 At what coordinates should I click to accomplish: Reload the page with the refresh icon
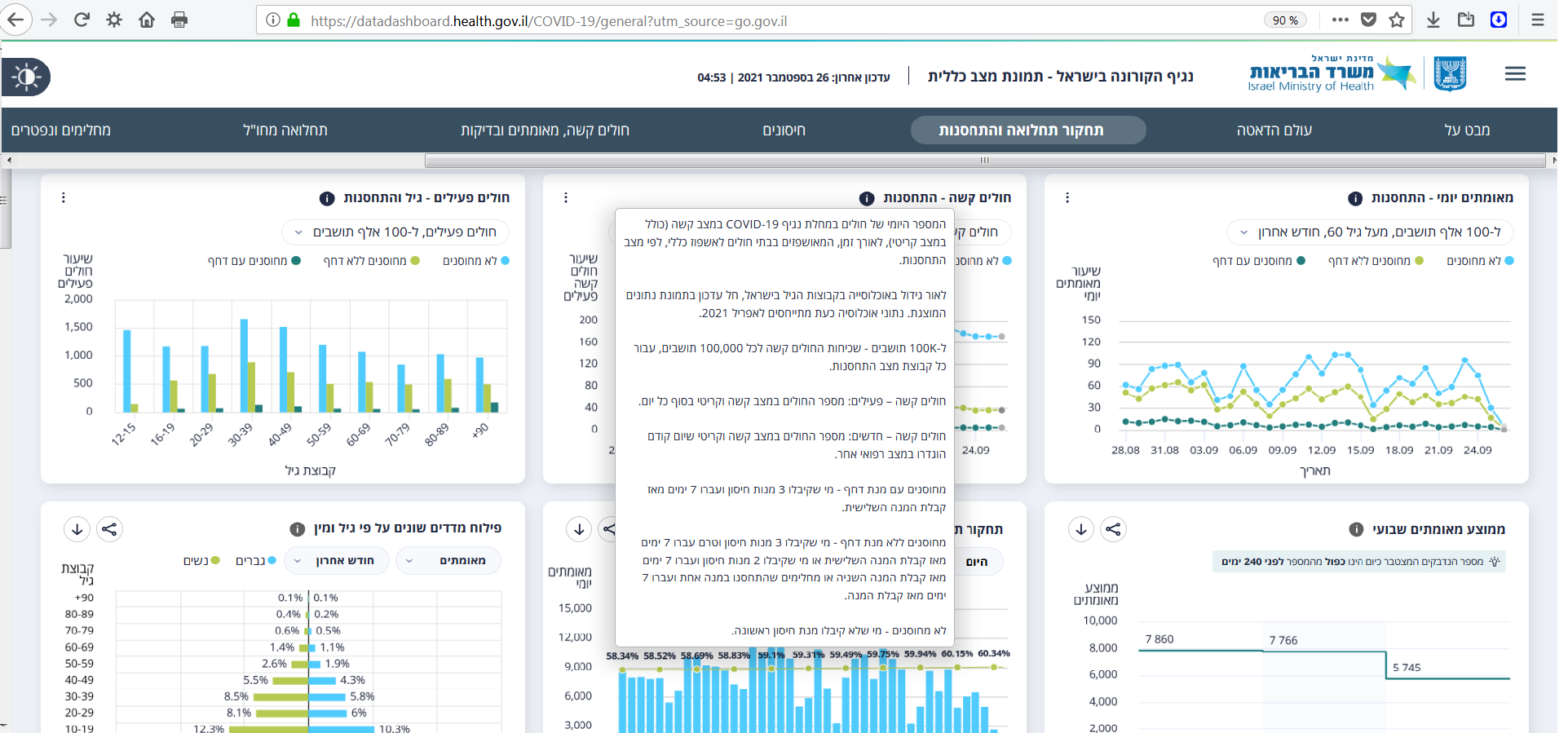pos(82,20)
